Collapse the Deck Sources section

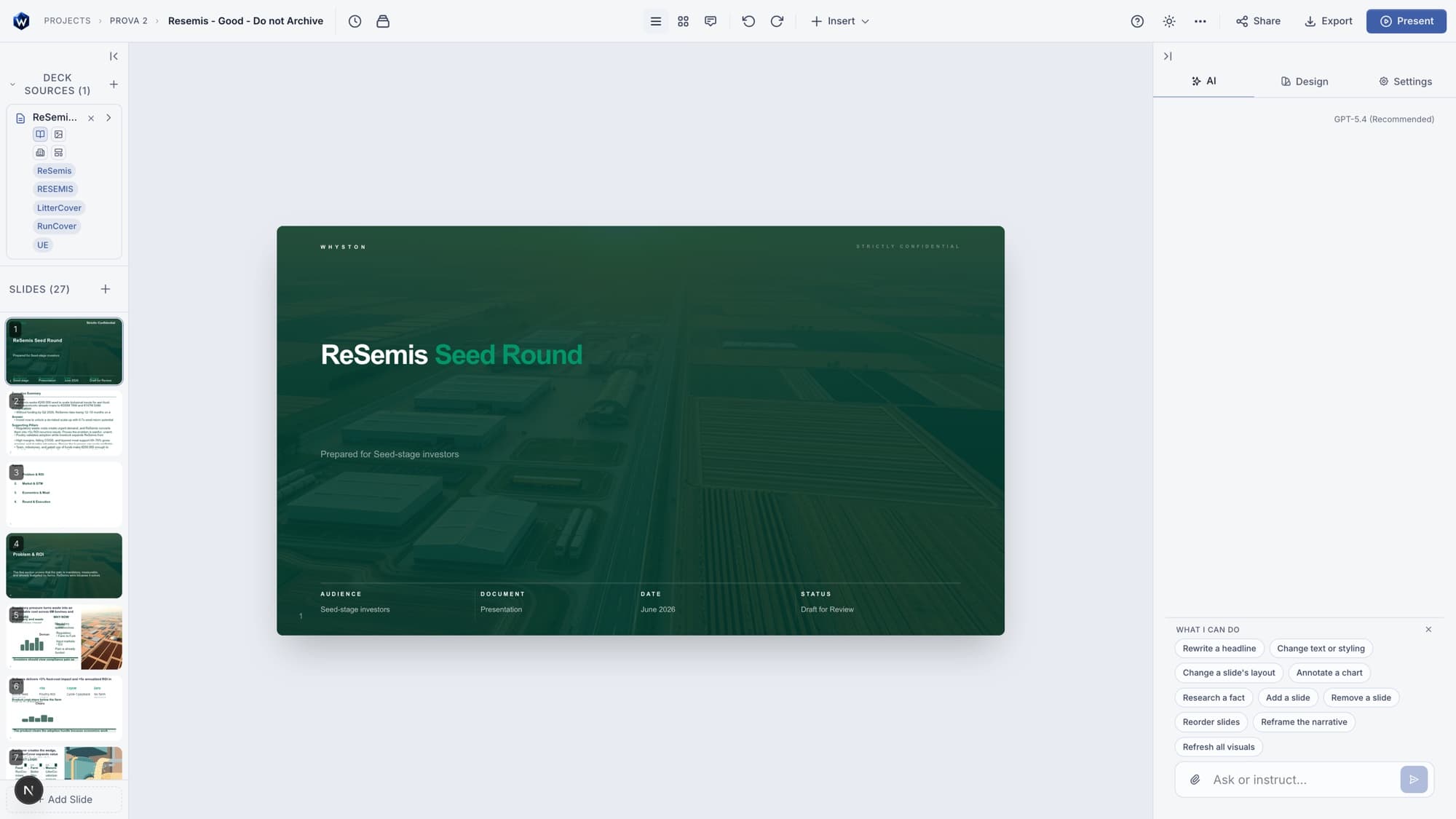pos(12,84)
